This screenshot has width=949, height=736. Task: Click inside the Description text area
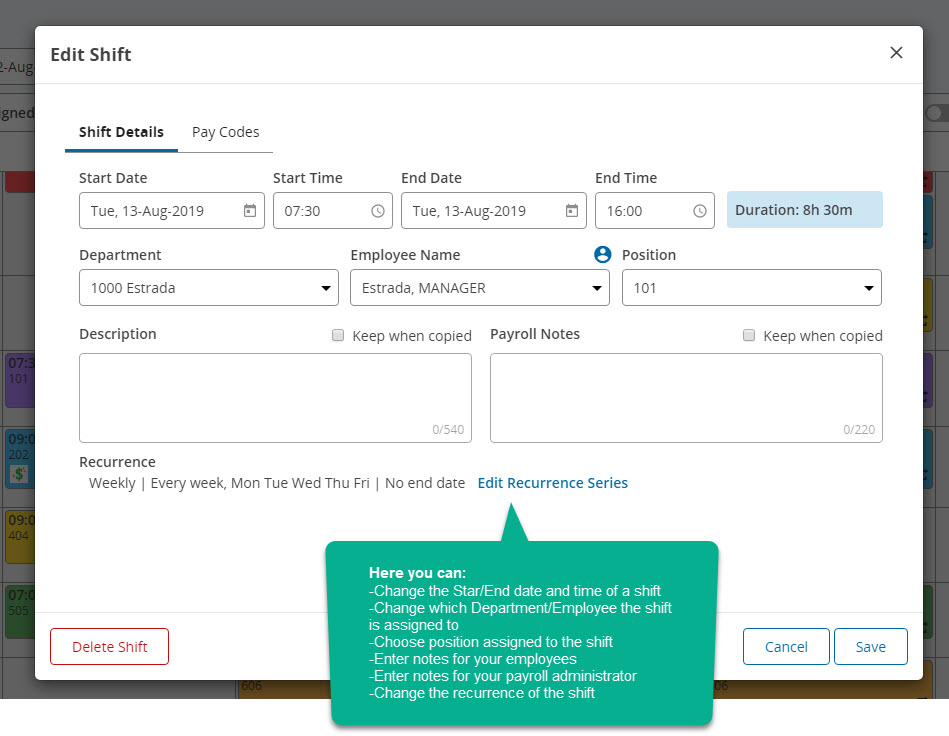[x=275, y=398]
